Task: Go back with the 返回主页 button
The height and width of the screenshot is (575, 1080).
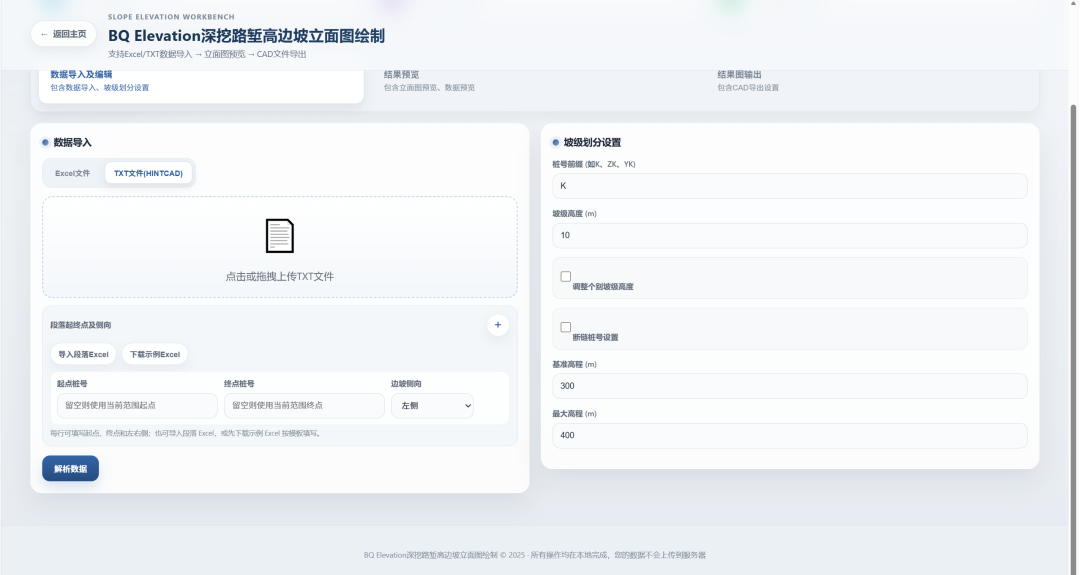Action: tap(63, 34)
